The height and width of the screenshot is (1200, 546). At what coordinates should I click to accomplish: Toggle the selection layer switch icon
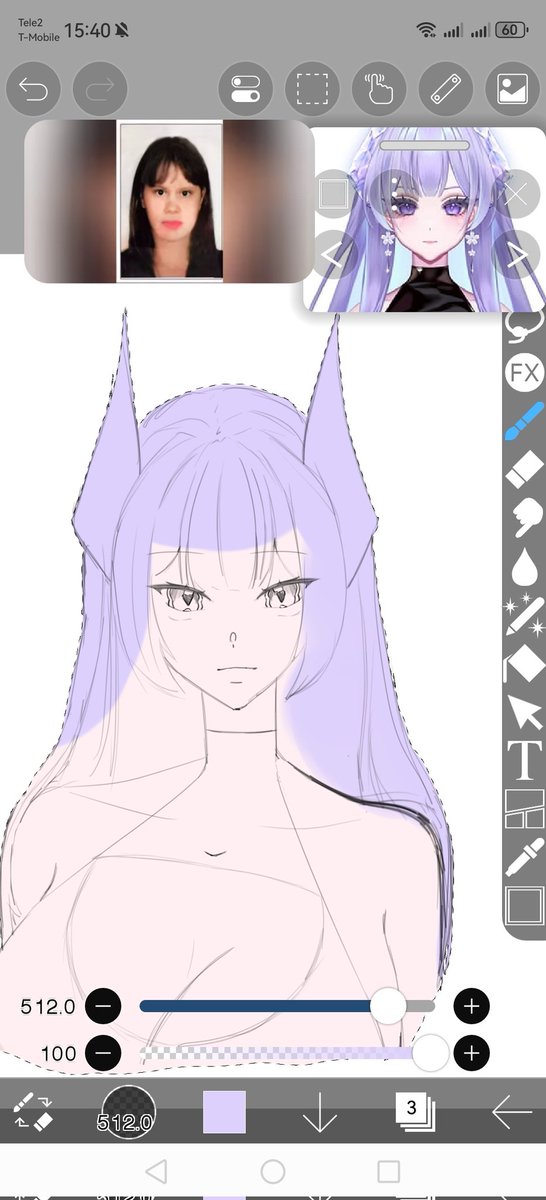click(245, 90)
